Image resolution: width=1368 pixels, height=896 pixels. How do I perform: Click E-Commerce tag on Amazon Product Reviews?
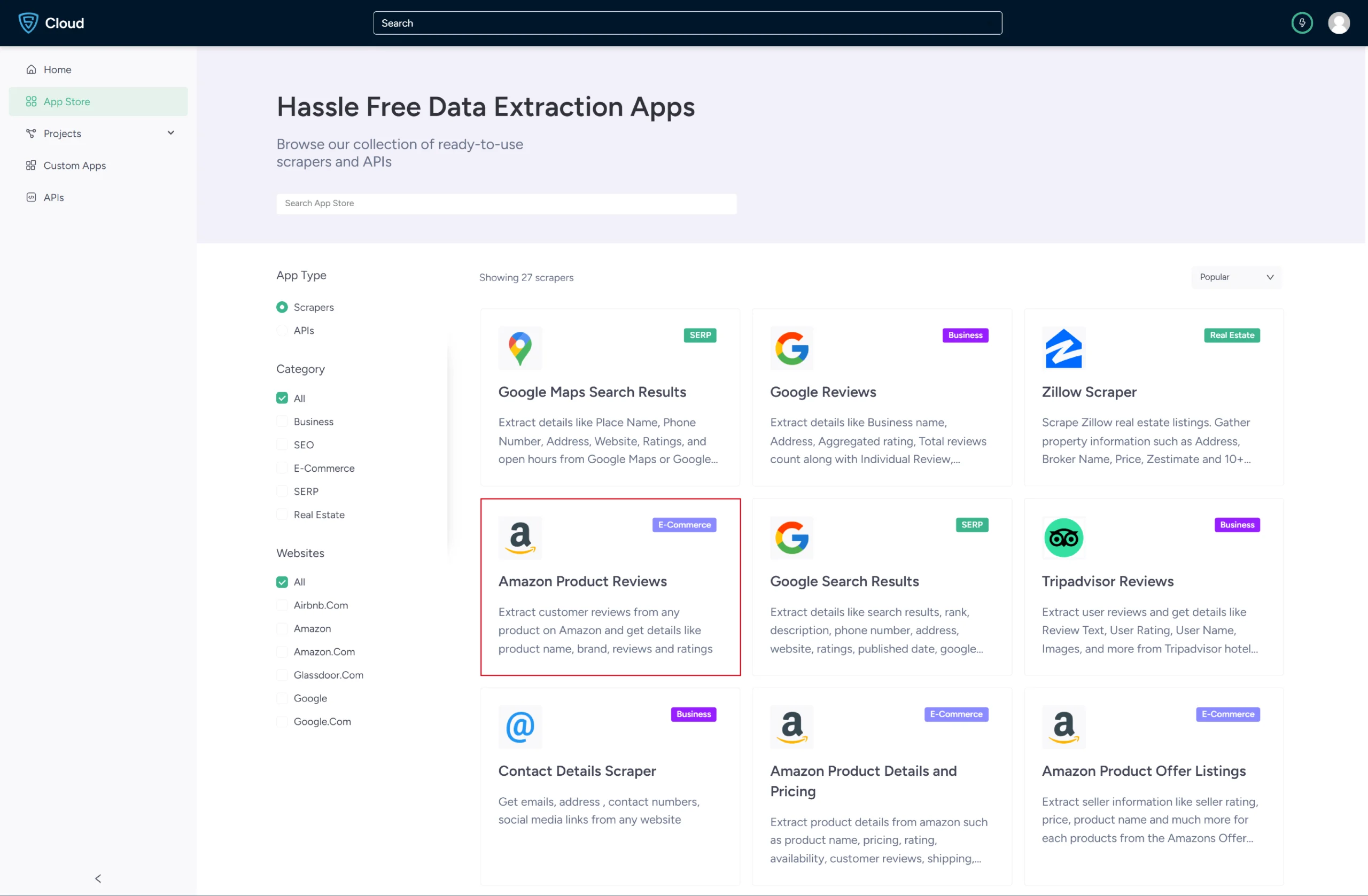(x=684, y=525)
